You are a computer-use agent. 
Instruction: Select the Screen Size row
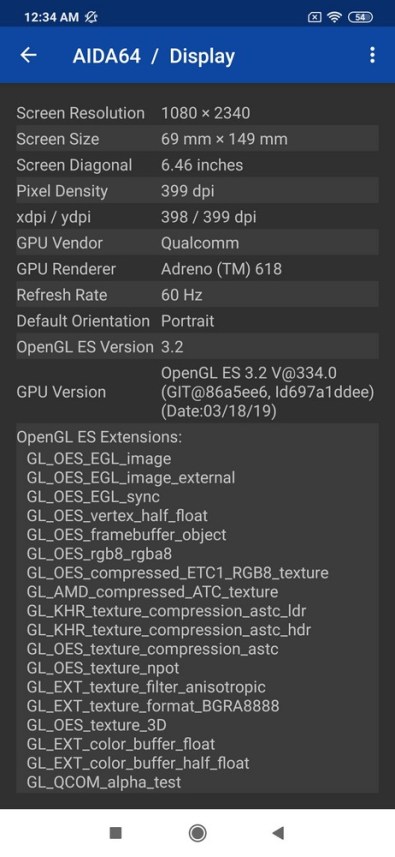click(197, 139)
